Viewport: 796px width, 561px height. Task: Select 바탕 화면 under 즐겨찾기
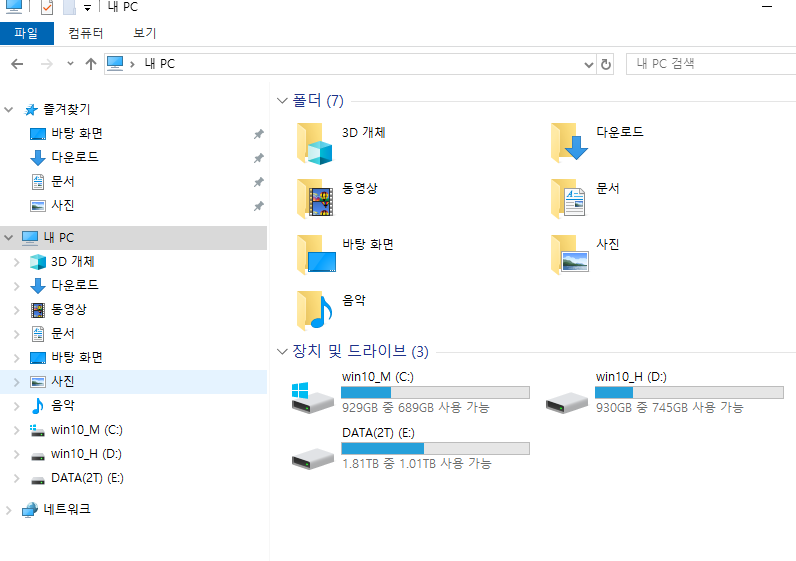click(77, 133)
